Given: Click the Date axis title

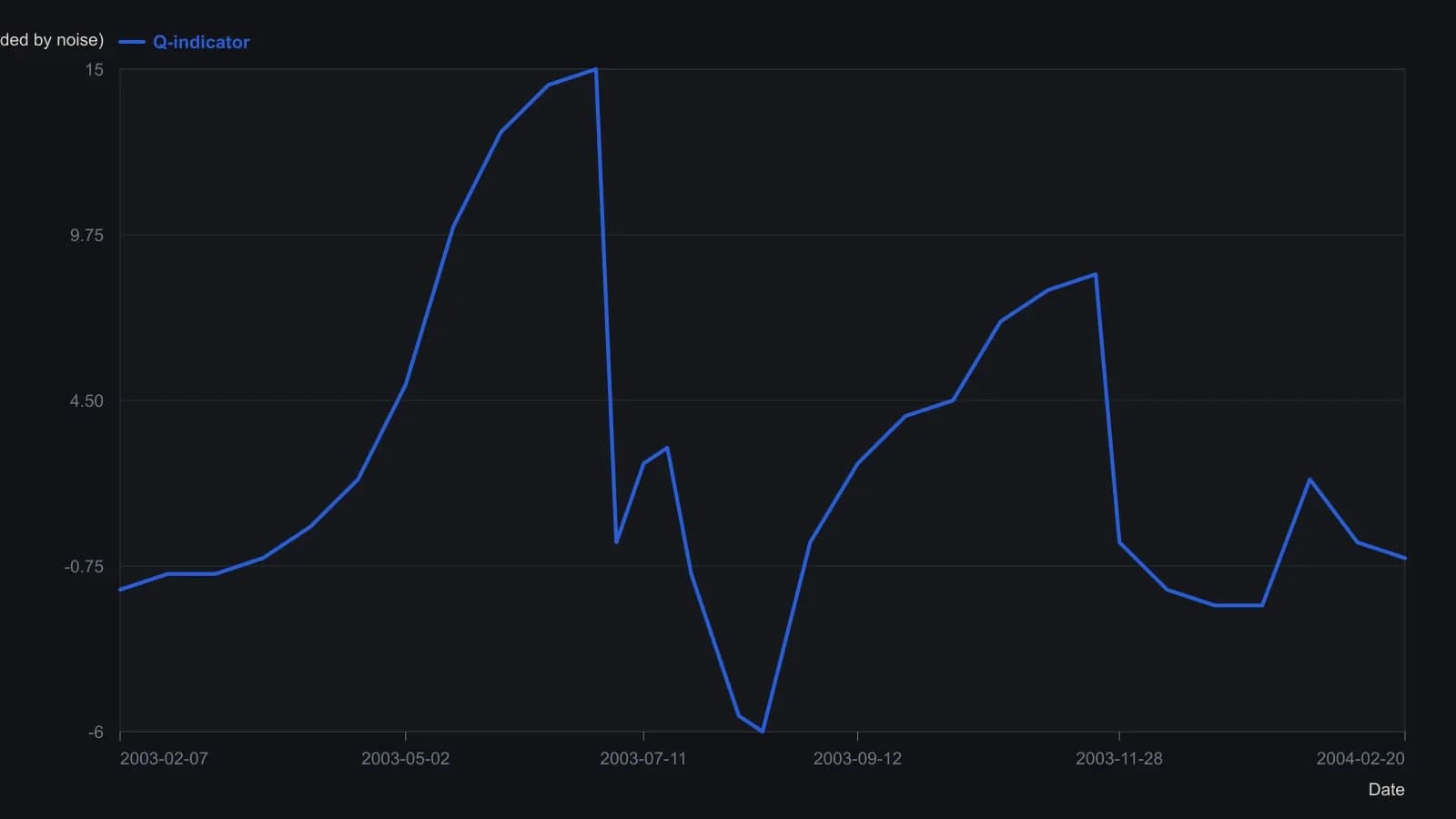Looking at the screenshot, I should coord(1386,790).
